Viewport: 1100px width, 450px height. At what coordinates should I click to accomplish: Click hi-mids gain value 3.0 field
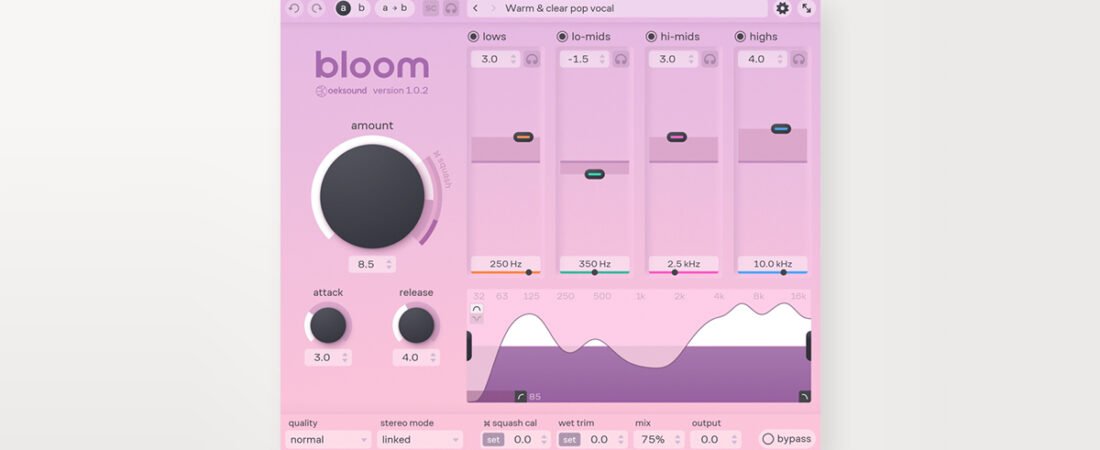pos(673,59)
